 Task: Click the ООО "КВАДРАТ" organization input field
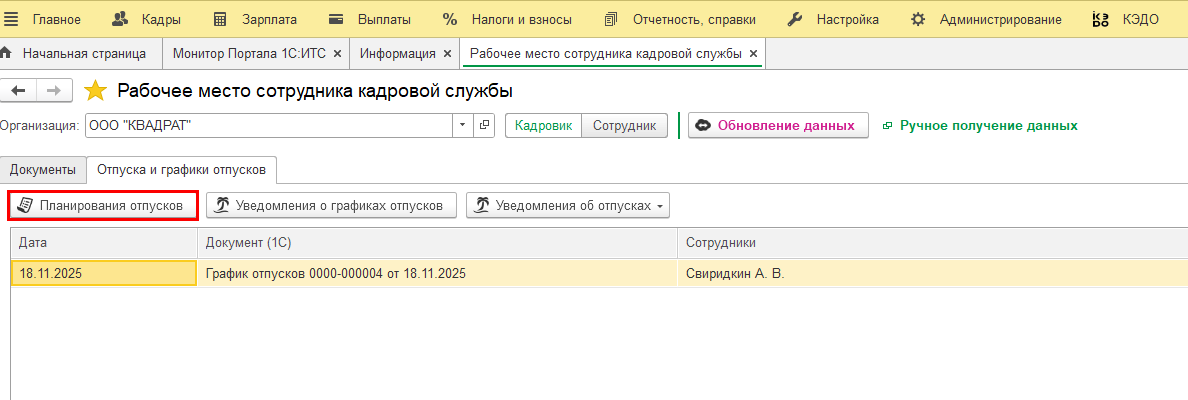tap(265, 125)
